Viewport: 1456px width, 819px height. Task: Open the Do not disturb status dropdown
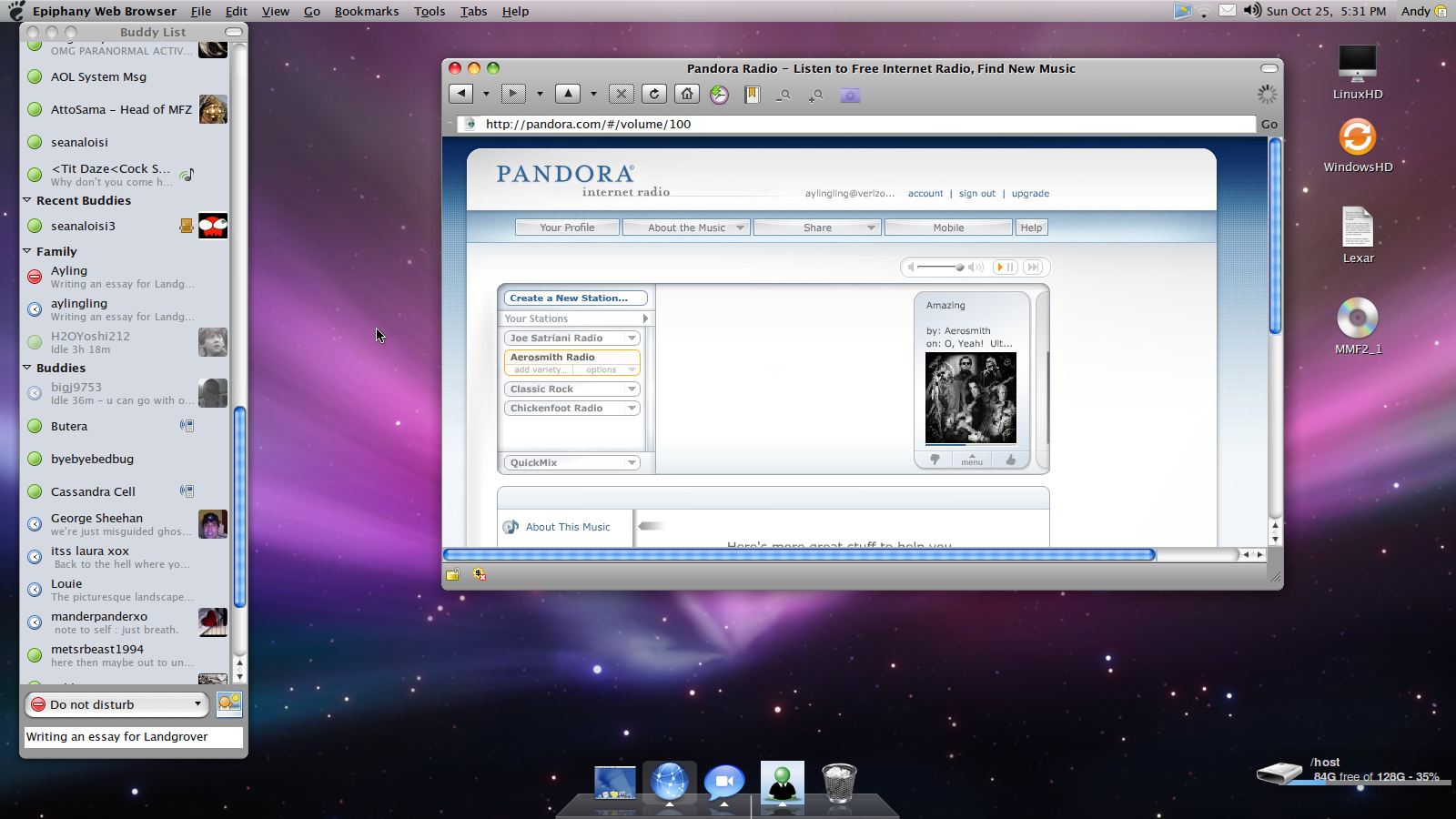point(116,704)
